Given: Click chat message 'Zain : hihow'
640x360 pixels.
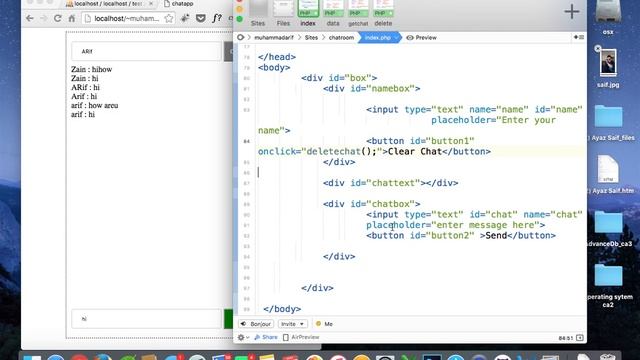Looking at the screenshot, I should [x=91, y=69].
